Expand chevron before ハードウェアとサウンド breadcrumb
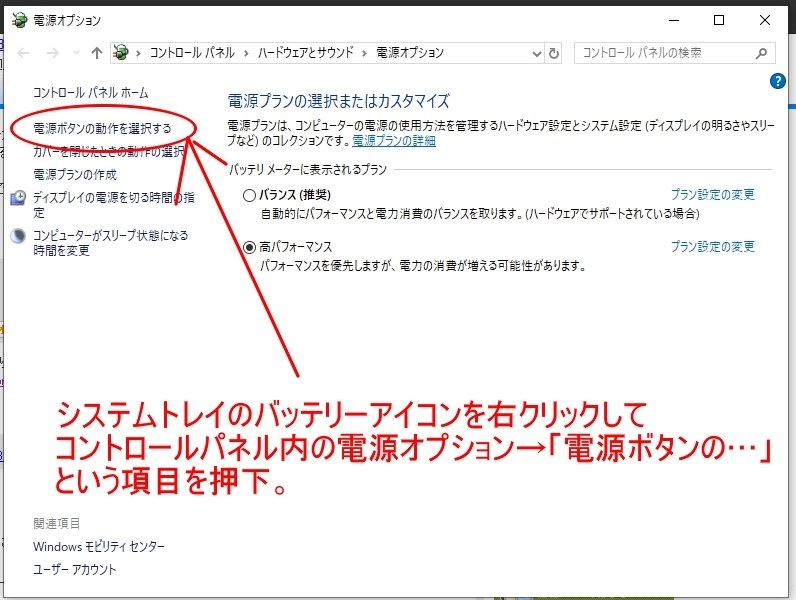Viewport: 796px width, 600px height. click(246, 53)
